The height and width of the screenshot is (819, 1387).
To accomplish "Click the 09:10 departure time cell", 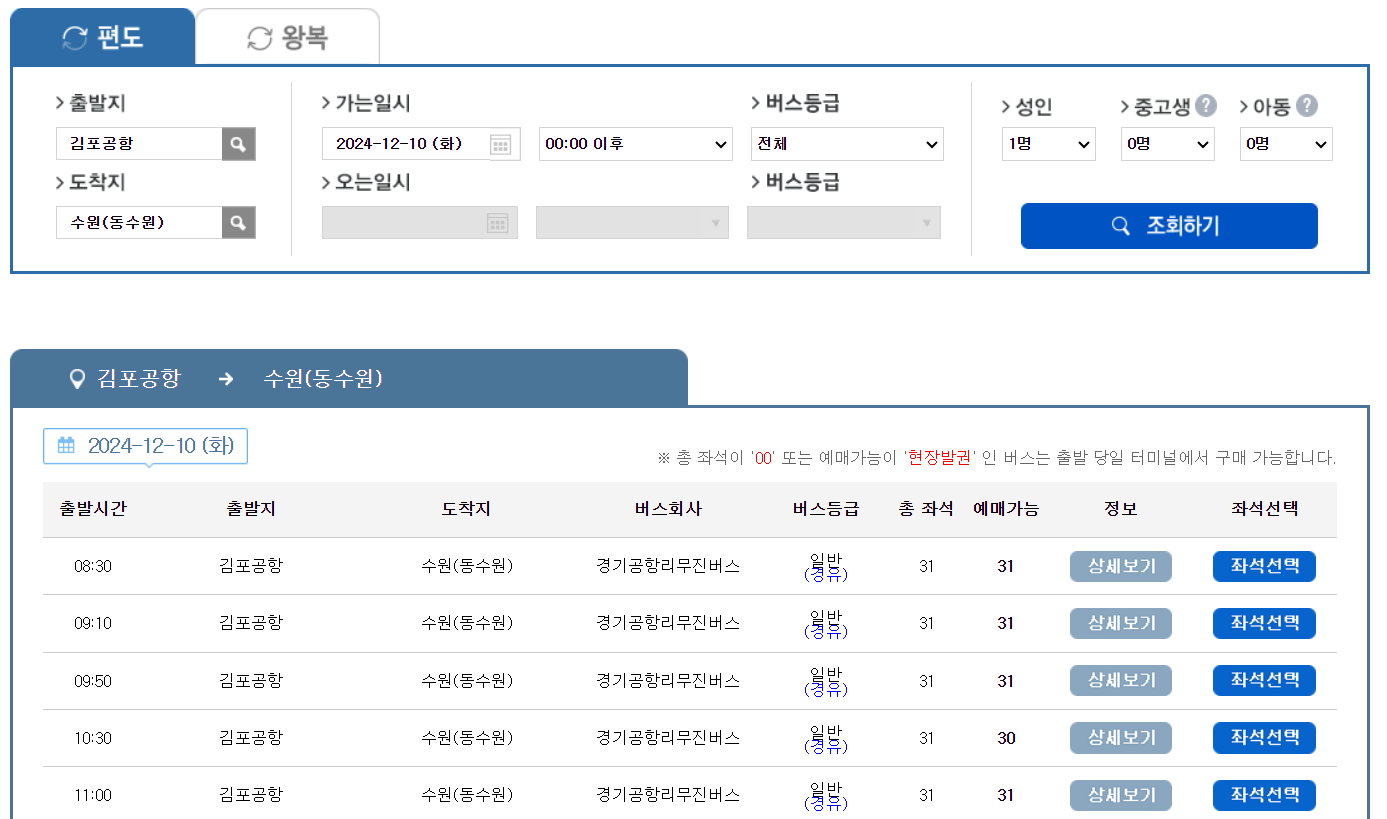I will coord(93,623).
